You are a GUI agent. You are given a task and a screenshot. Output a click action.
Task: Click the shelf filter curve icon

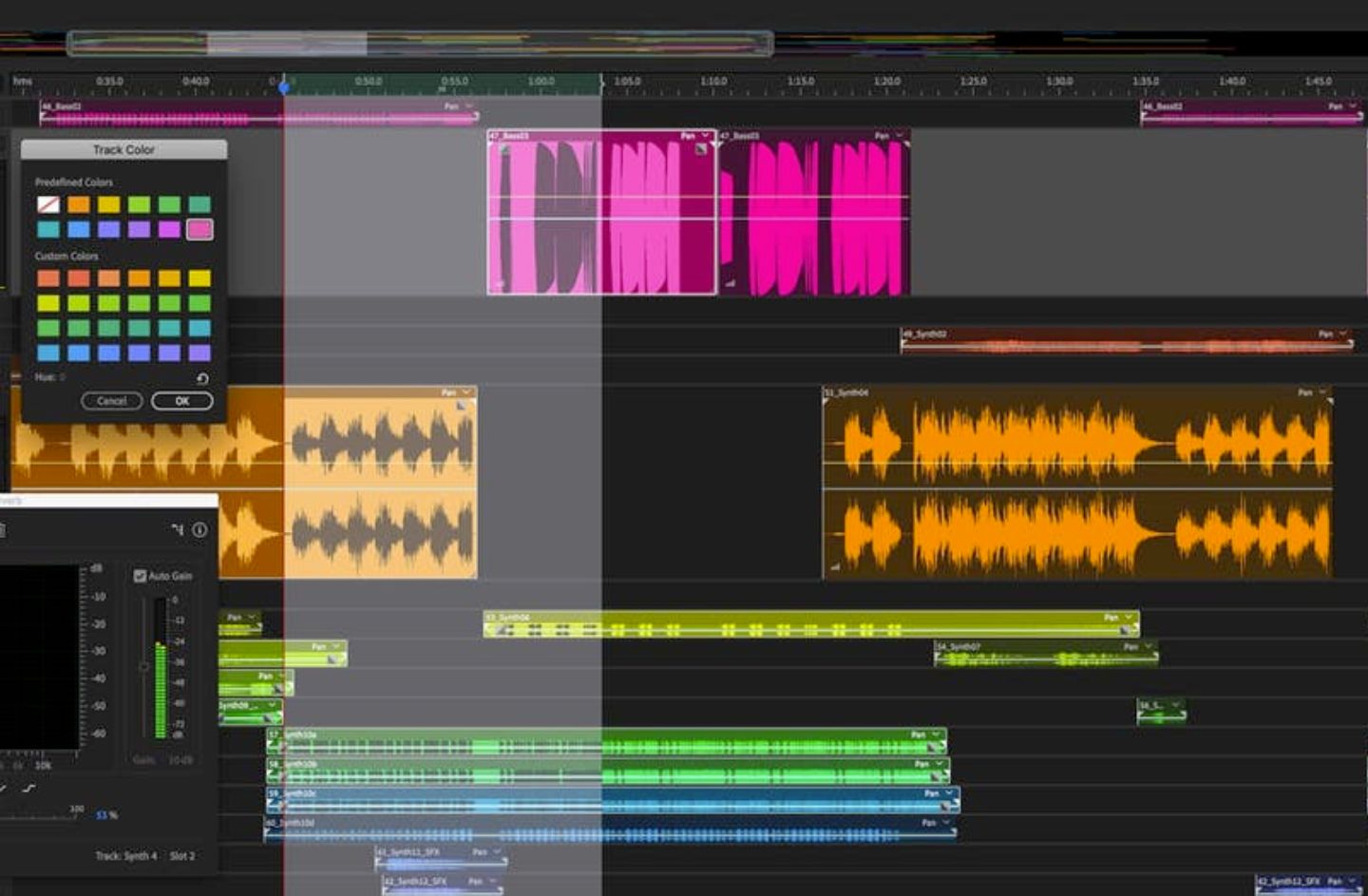click(28, 788)
